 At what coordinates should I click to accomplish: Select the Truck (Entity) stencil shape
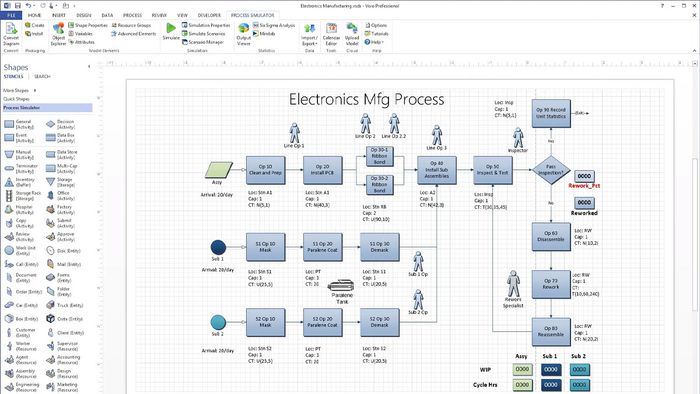tap(65, 305)
